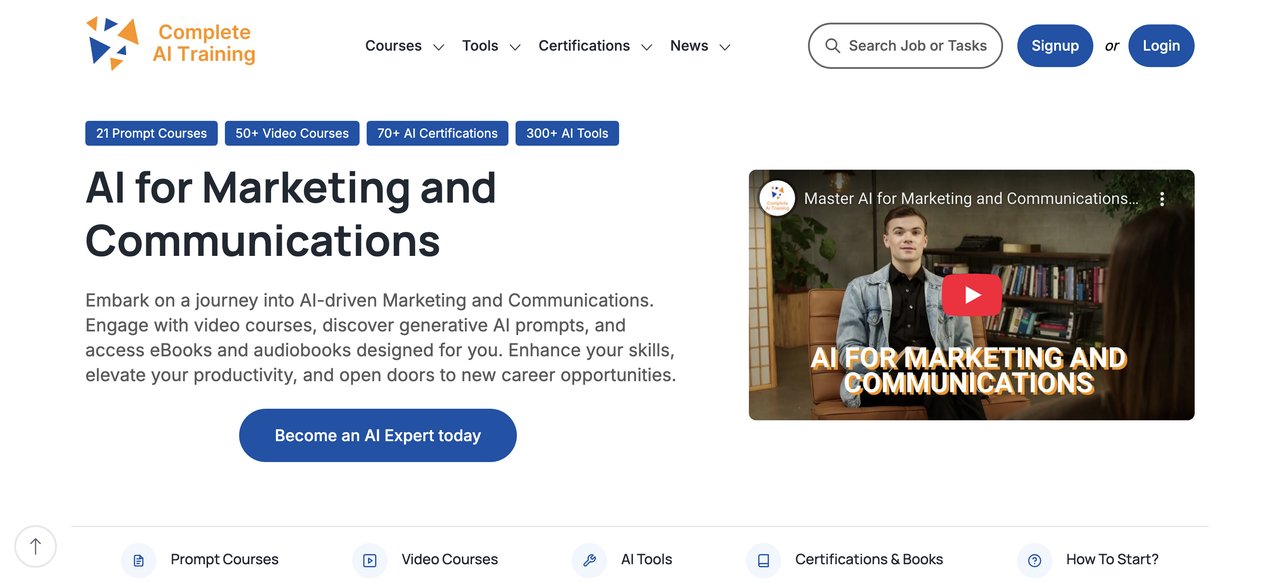Open the video's three-dot options menu

[x=1162, y=199]
